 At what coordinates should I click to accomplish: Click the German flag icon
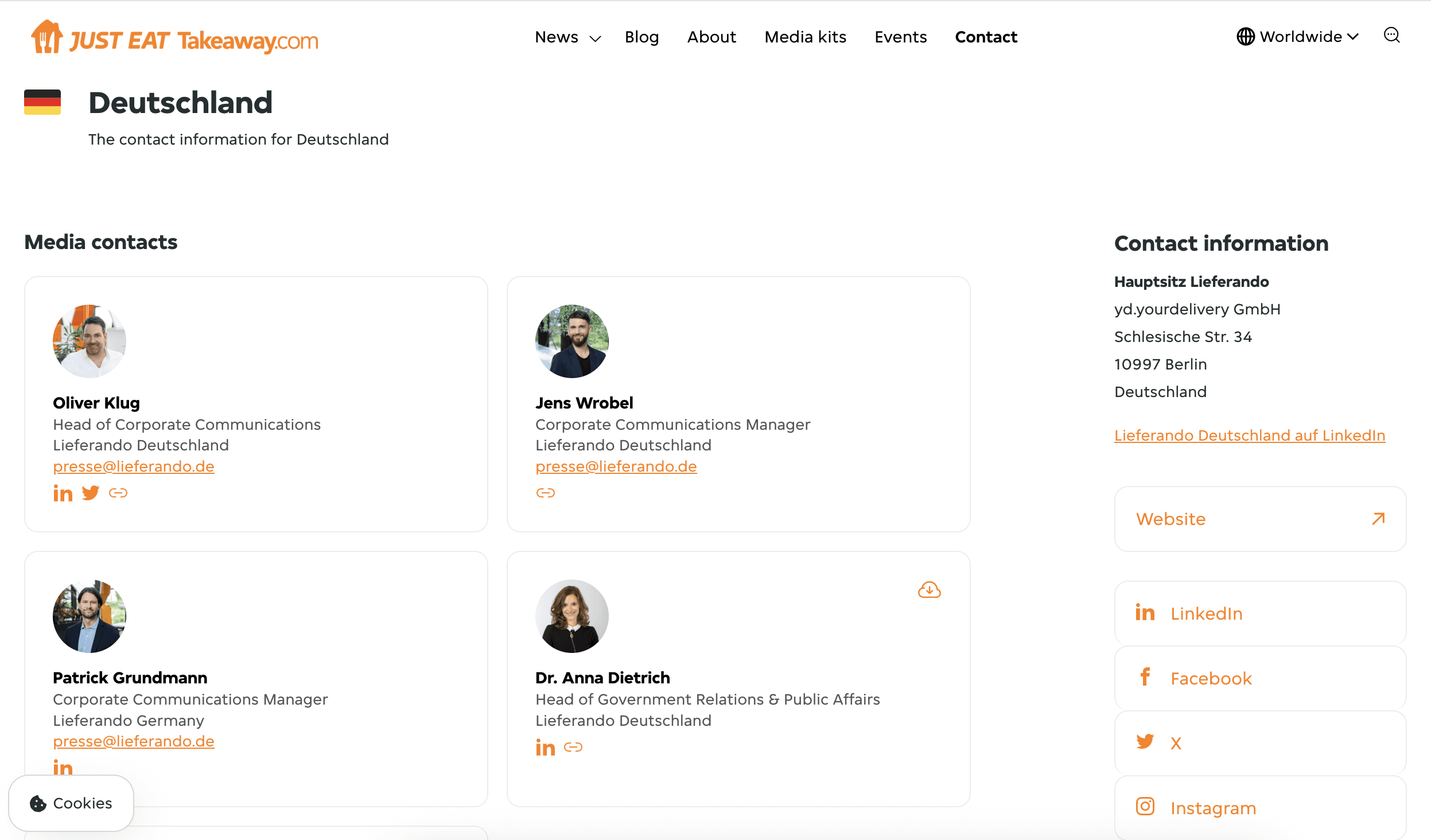[42, 102]
